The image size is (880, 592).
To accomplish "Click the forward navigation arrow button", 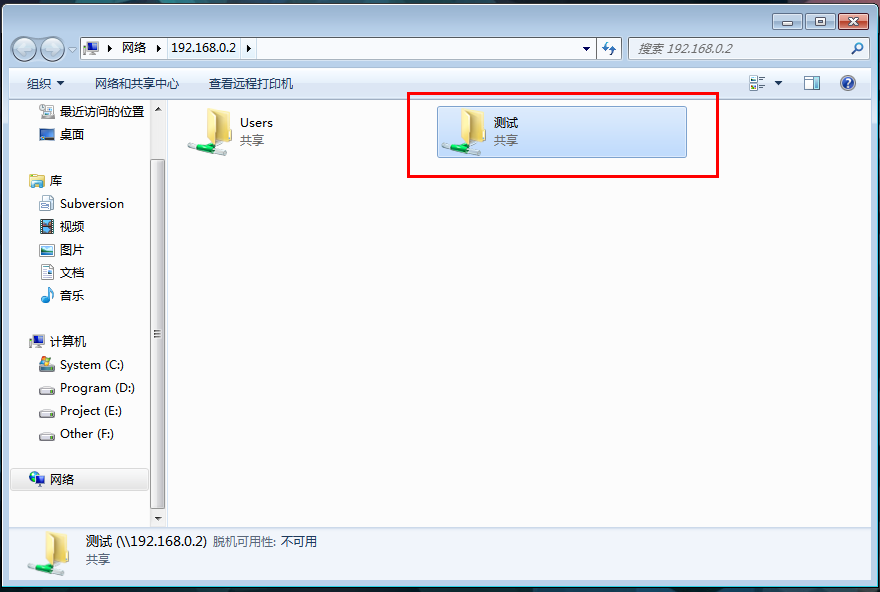I will (53, 49).
